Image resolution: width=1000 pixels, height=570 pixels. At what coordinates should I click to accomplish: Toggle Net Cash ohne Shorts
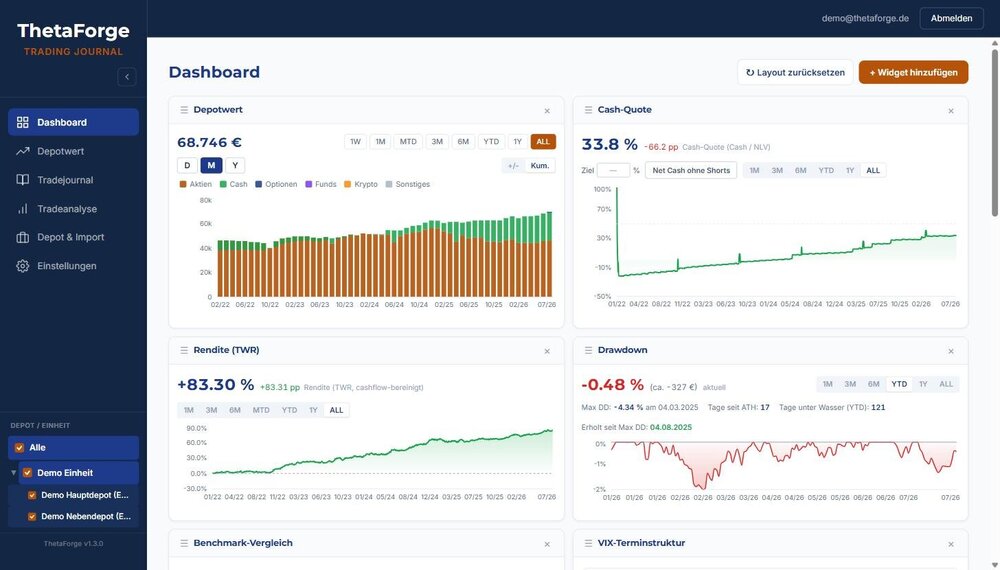[x=691, y=170]
